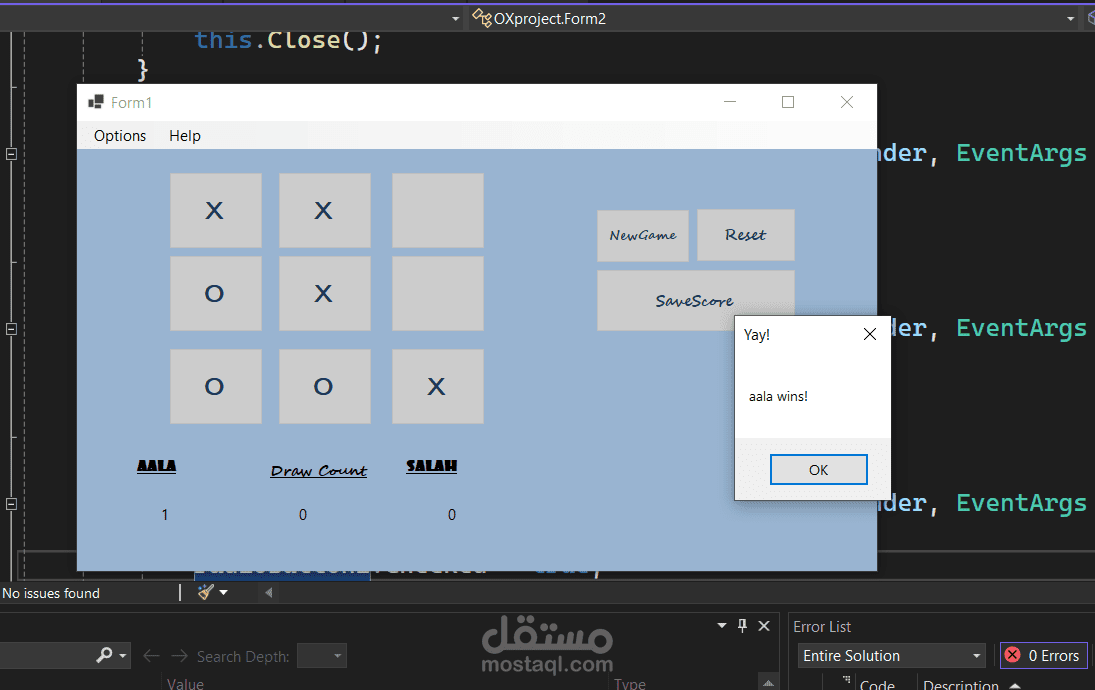
Task: Click the Code column header in Error List
Action: (877, 684)
